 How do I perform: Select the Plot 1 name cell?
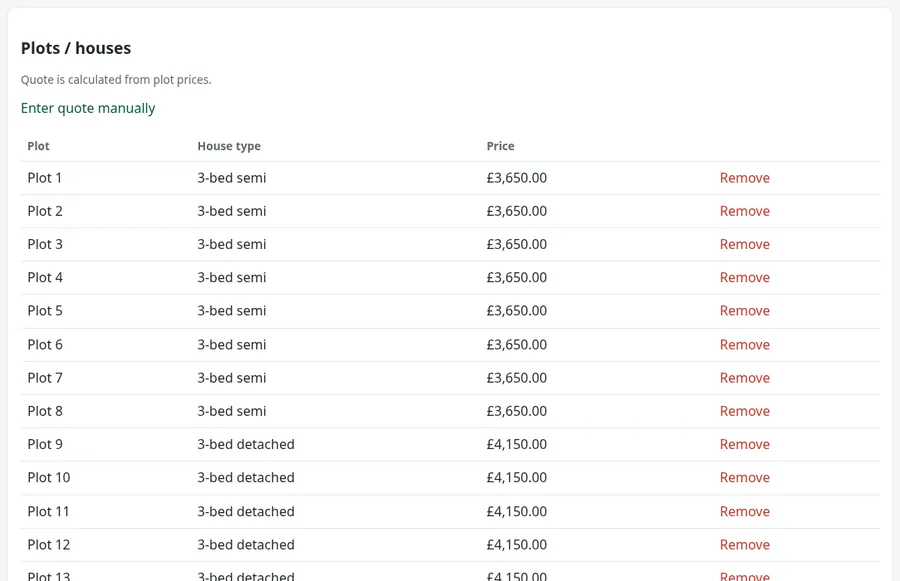tap(45, 178)
